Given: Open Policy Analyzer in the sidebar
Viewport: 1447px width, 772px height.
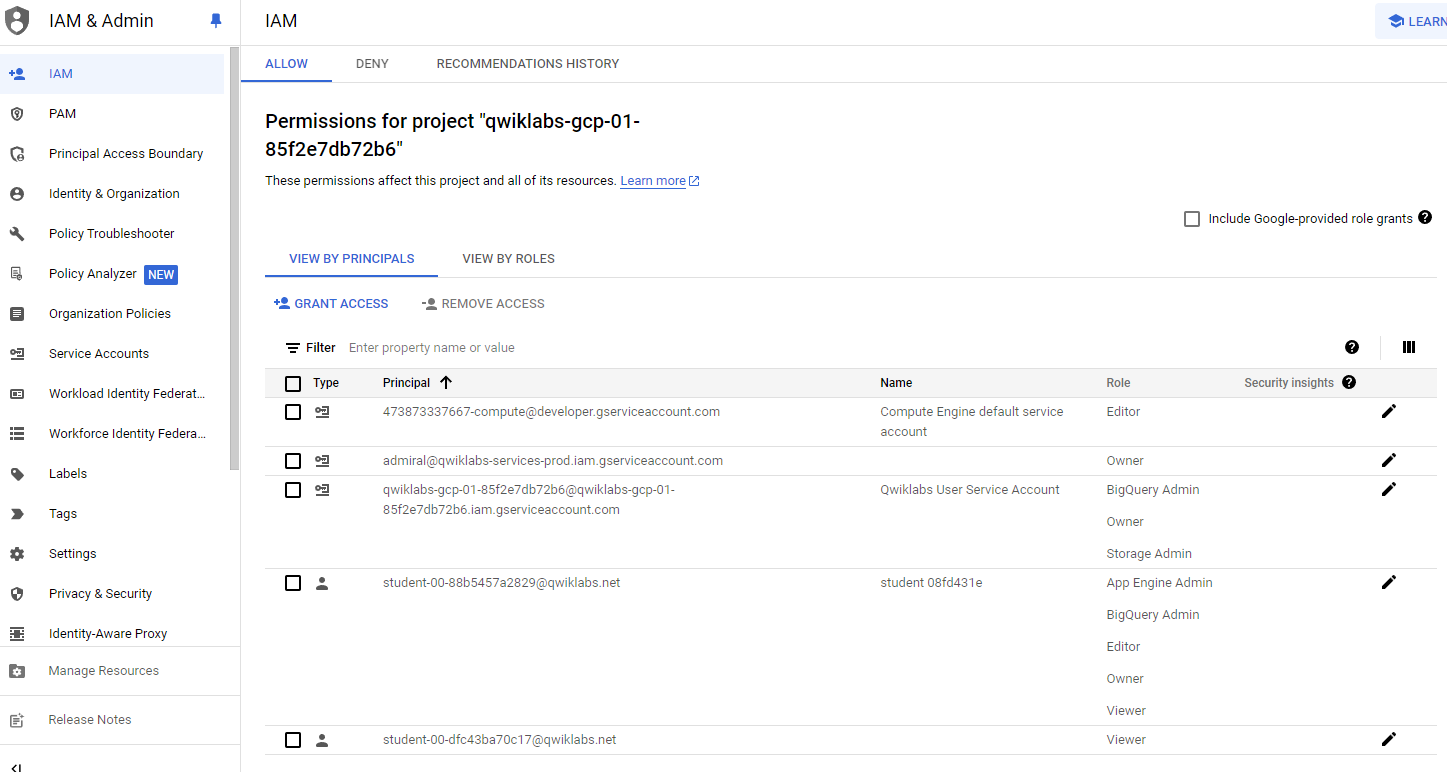Looking at the screenshot, I should tap(112, 274).
